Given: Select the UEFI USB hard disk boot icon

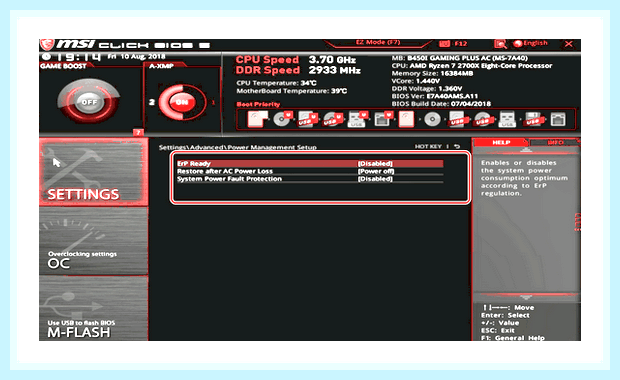Looking at the screenshot, I should [308, 119].
